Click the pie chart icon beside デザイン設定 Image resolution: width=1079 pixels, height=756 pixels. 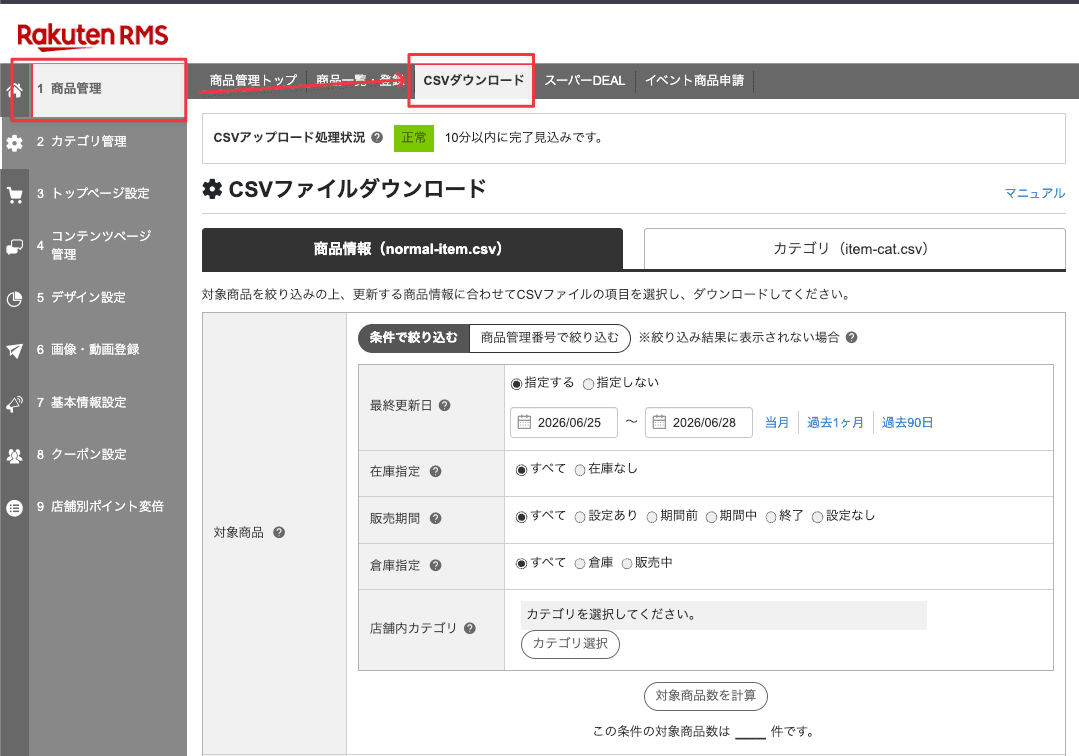14,299
